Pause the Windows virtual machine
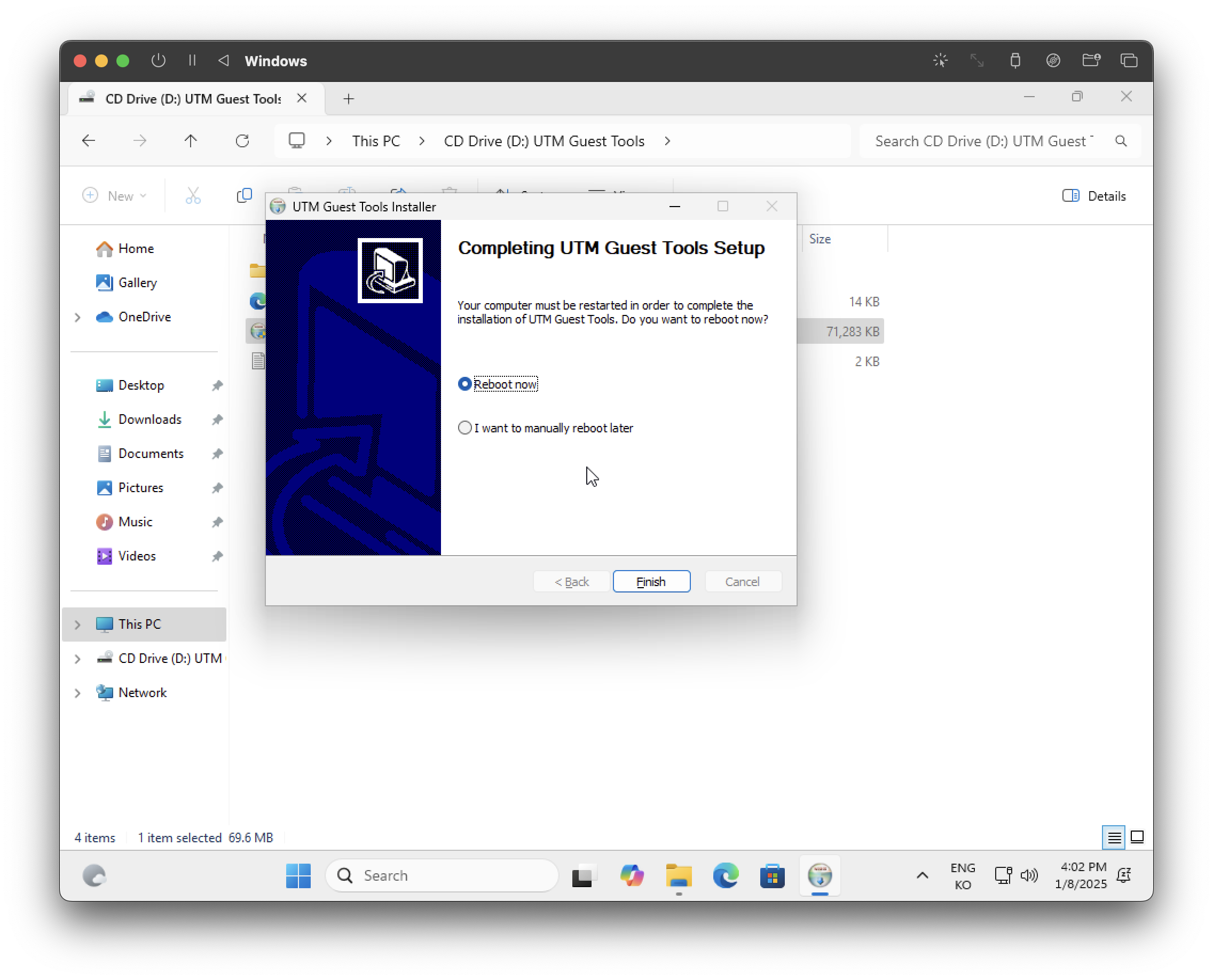Screen dimensions: 1213x980 [192, 60]
